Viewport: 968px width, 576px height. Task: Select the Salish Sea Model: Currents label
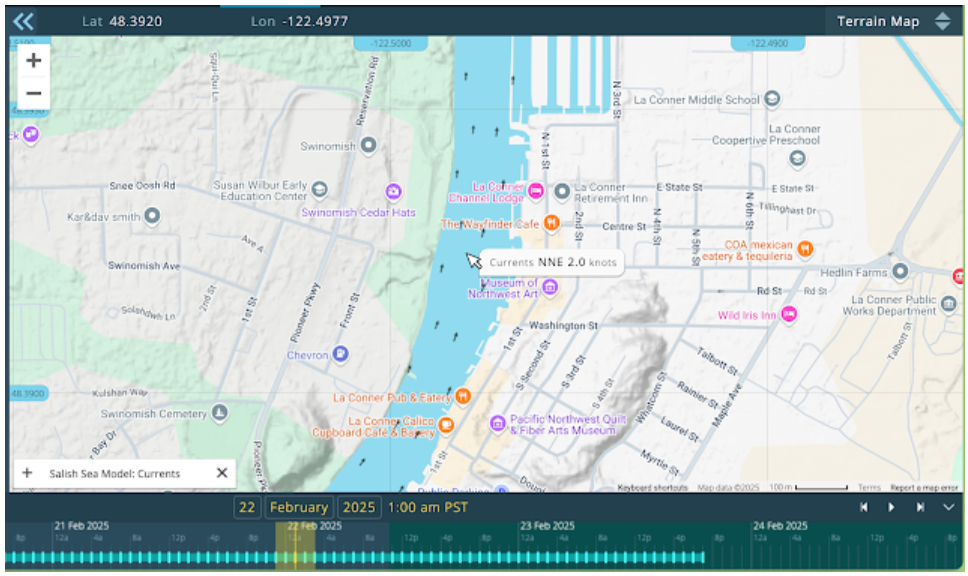tap(115, 474)
